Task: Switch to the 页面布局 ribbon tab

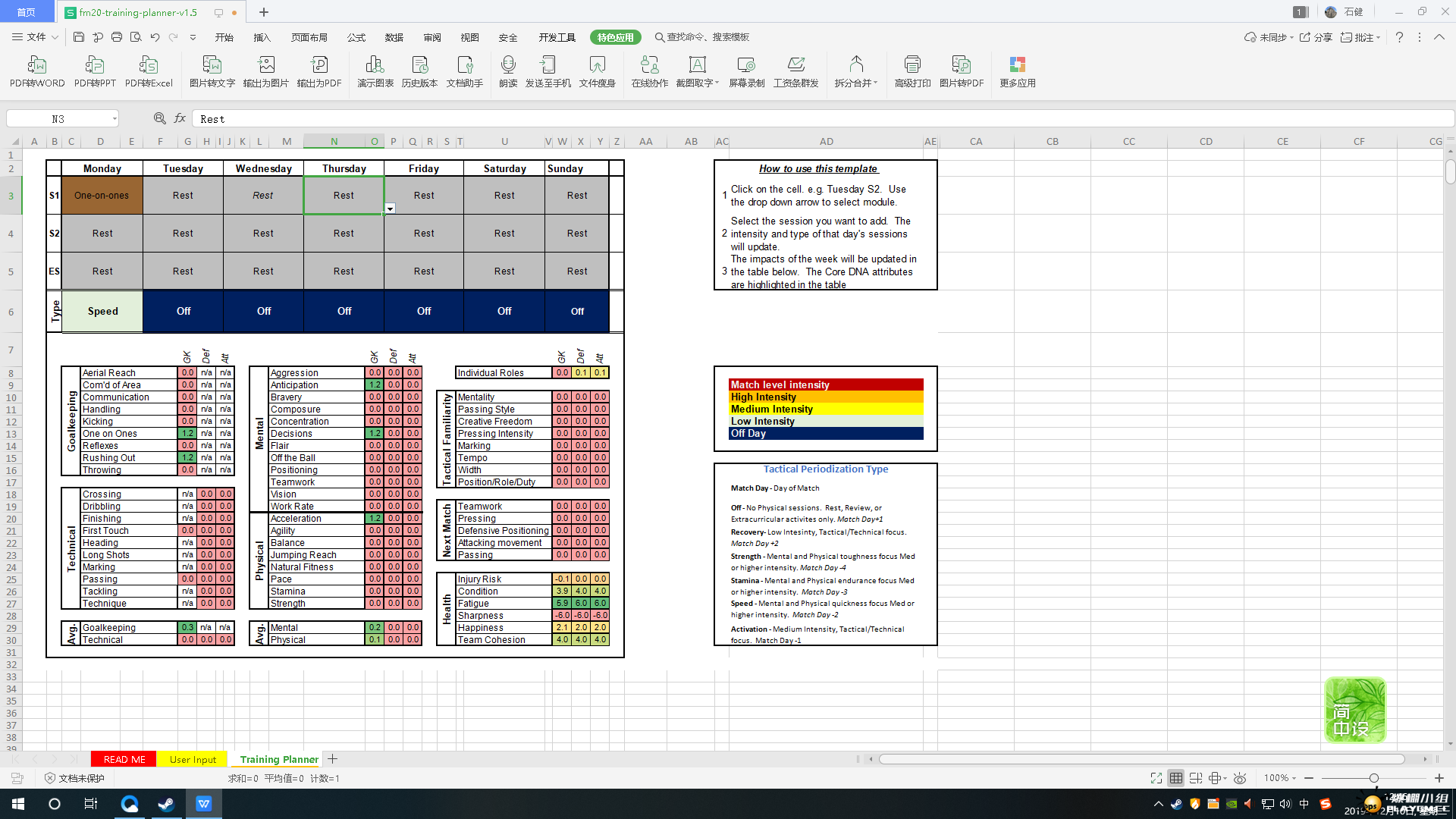Action: tap(309, 37)
